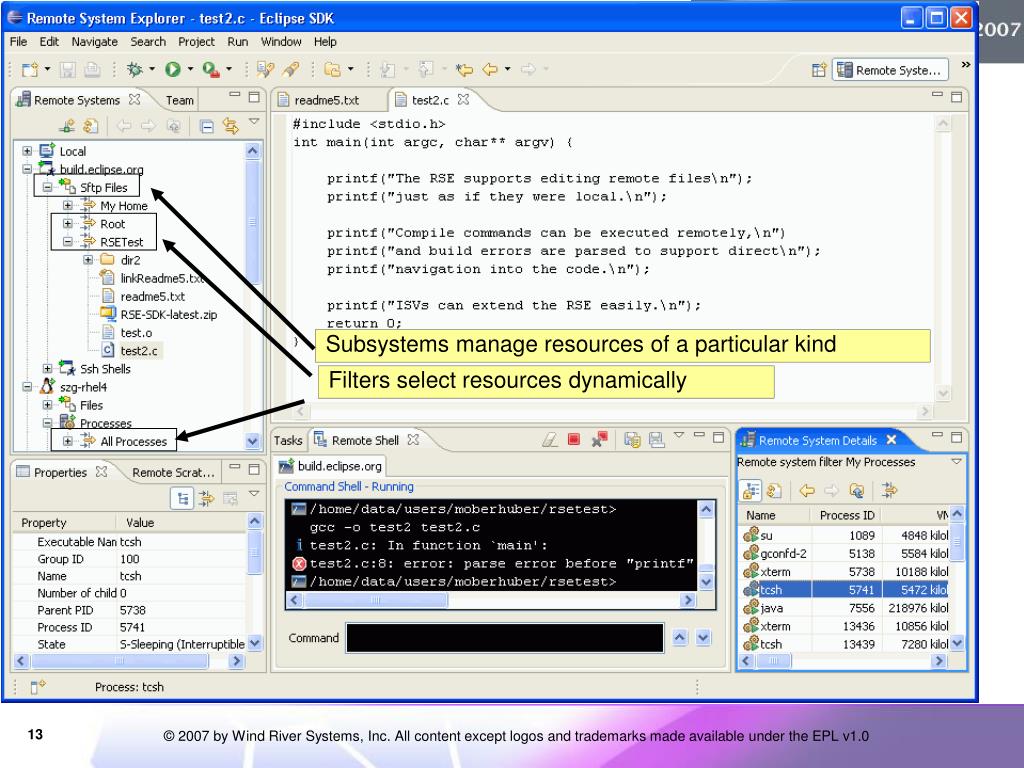Close the test2.c editor tab
The height and width of the screenshot is (768, 1024).
[x=463, y=99]
